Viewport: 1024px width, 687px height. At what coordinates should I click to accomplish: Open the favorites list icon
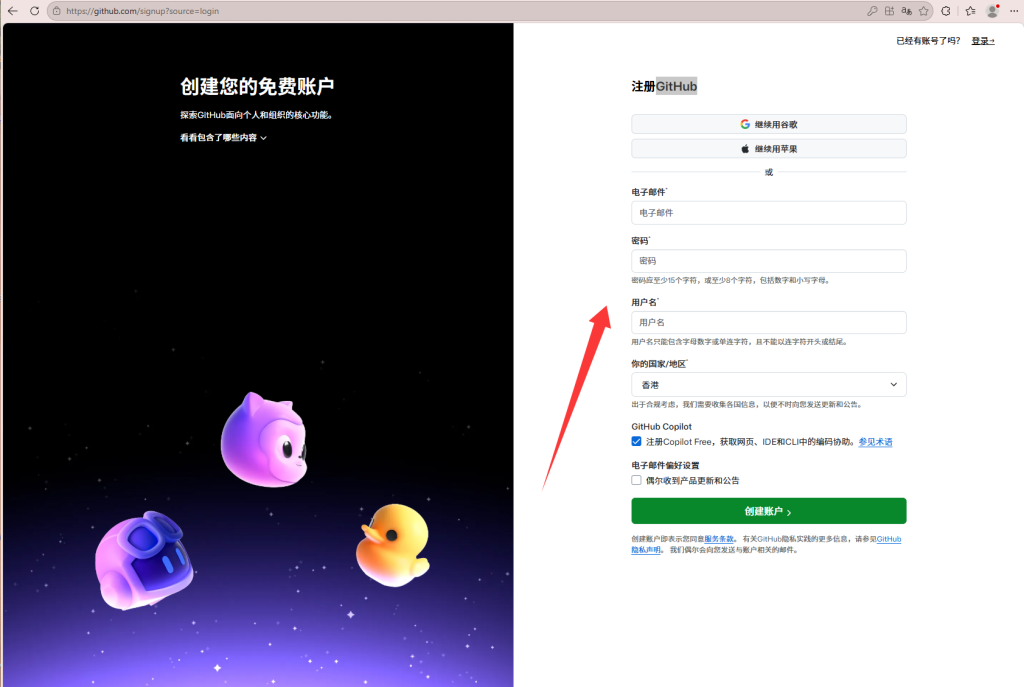click(x=970, y=11)
